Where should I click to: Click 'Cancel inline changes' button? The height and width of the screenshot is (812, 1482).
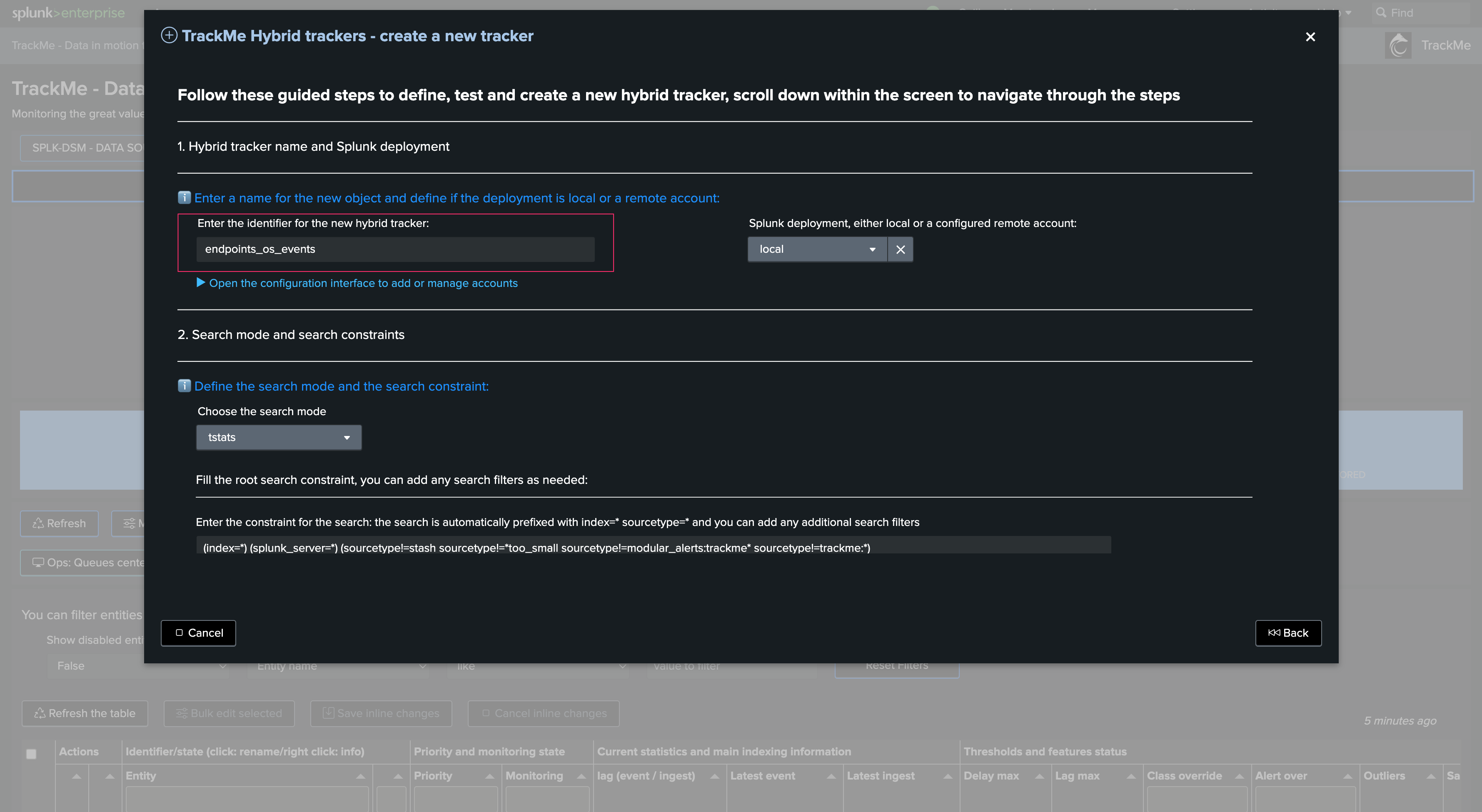[x=544, y=714]
